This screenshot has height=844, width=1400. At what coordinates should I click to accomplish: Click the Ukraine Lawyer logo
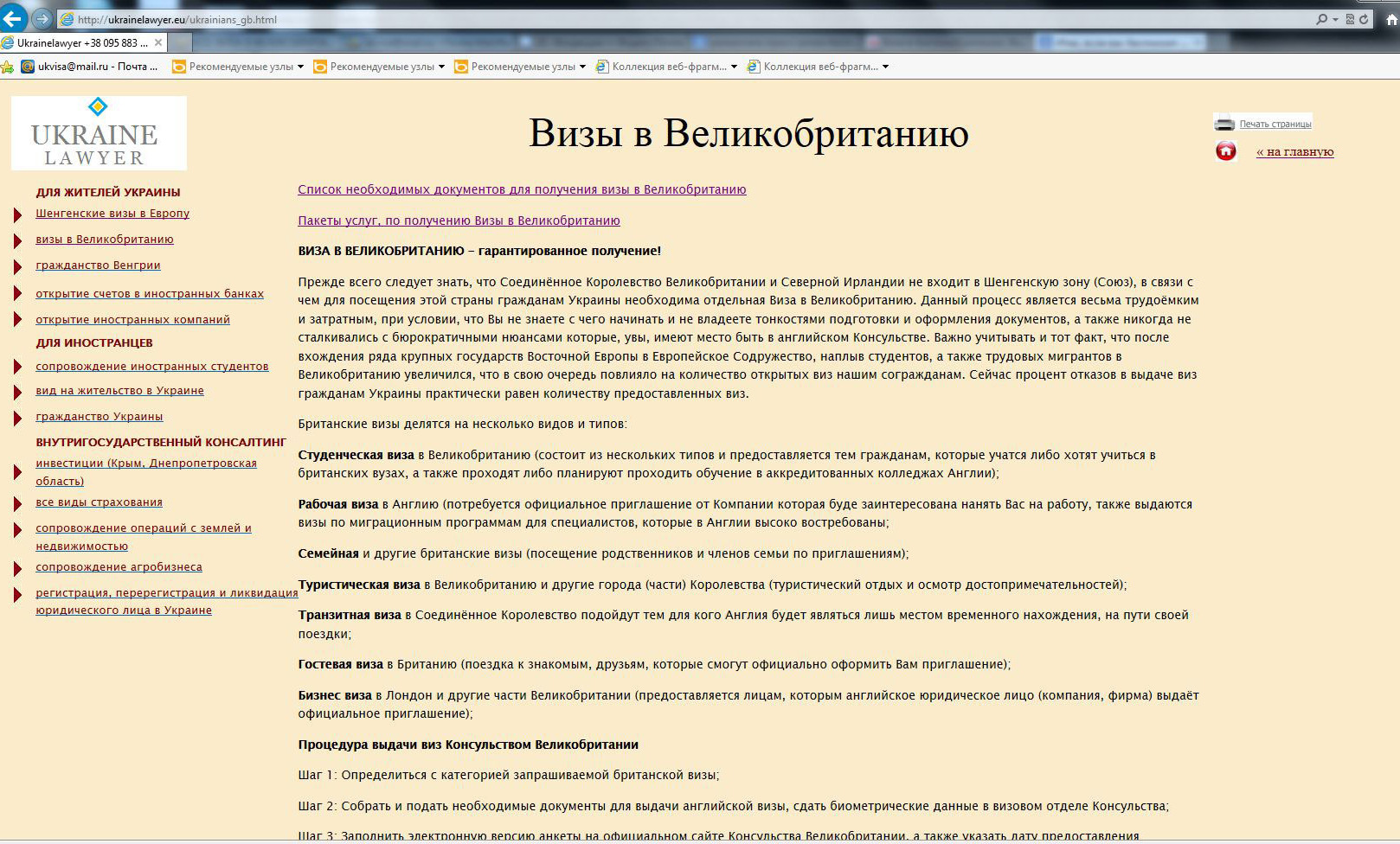pyautogui.click(x=98, y=132)
